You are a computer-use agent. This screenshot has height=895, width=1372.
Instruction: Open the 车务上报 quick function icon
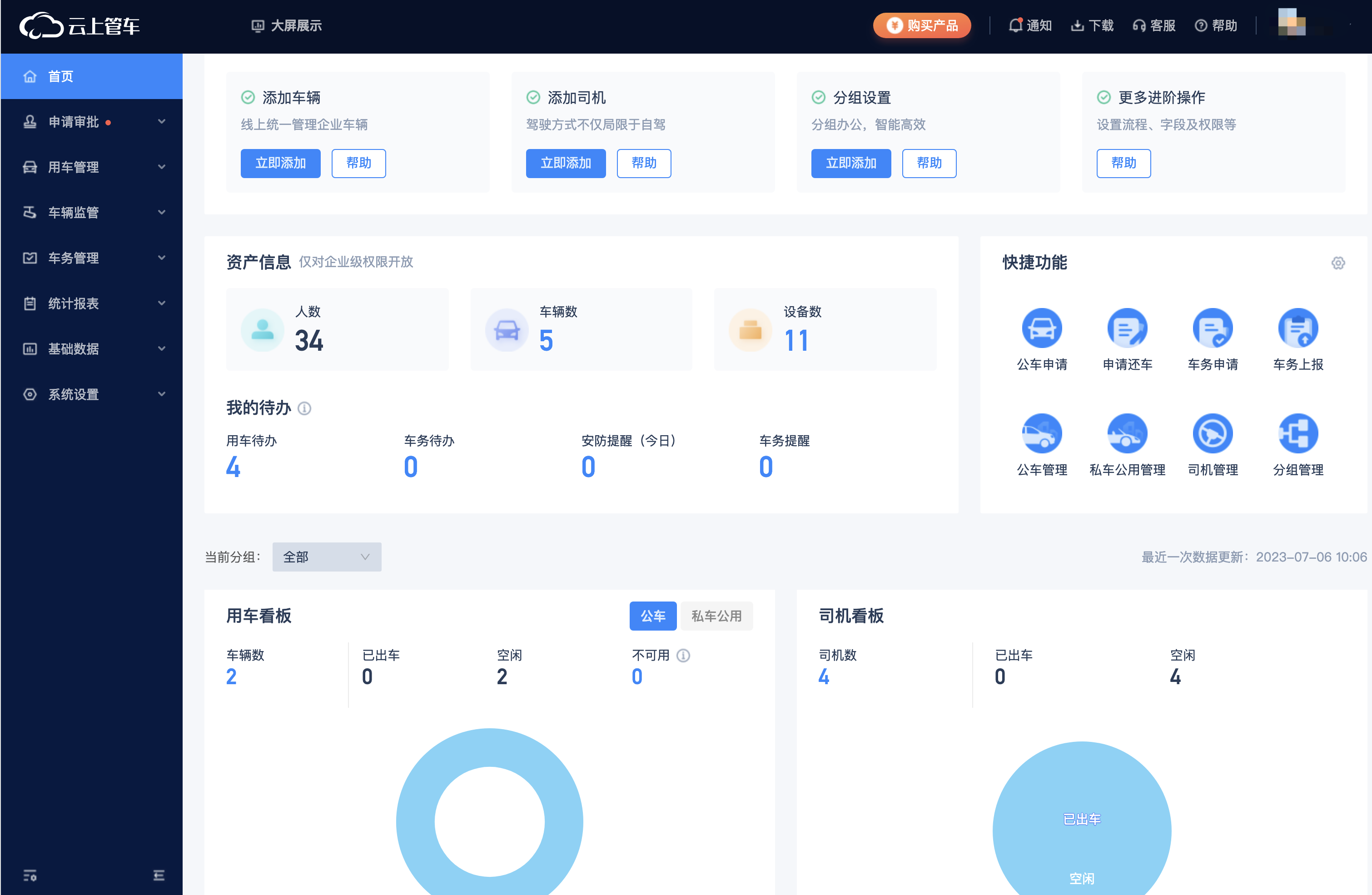(1297, 328)
